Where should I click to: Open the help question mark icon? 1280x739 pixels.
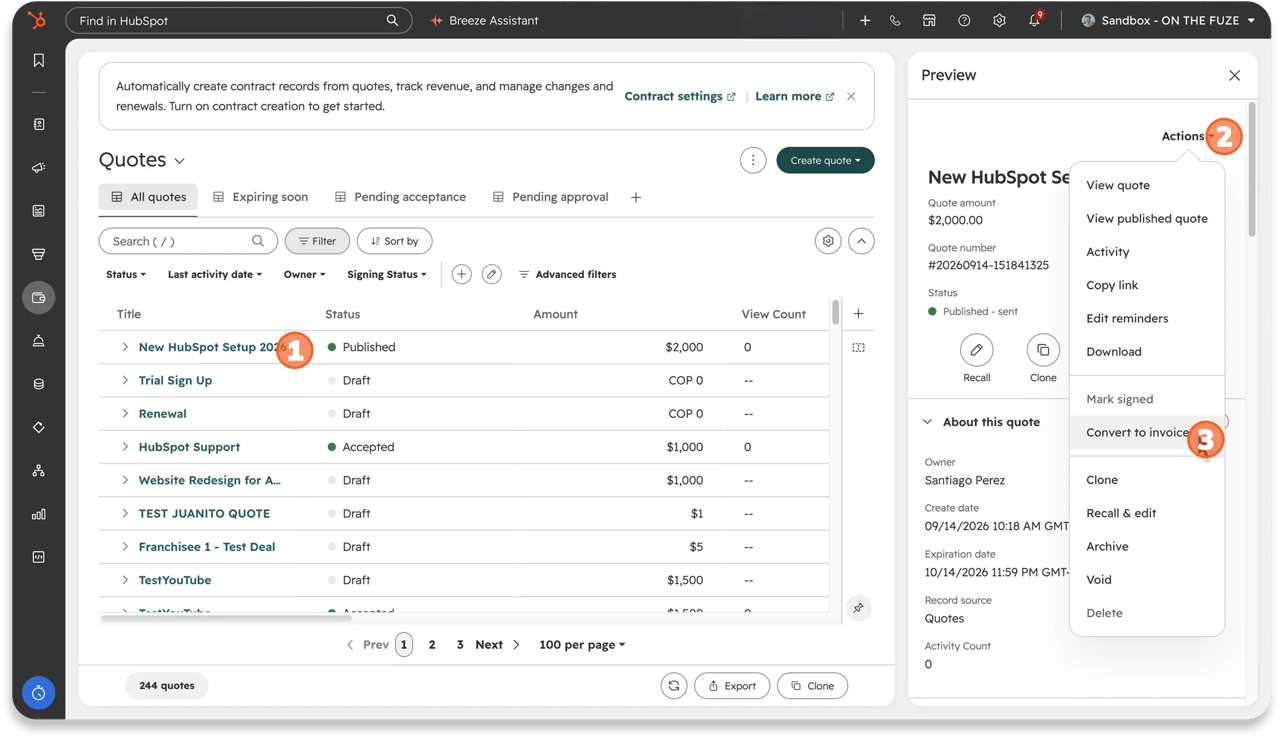964,21
